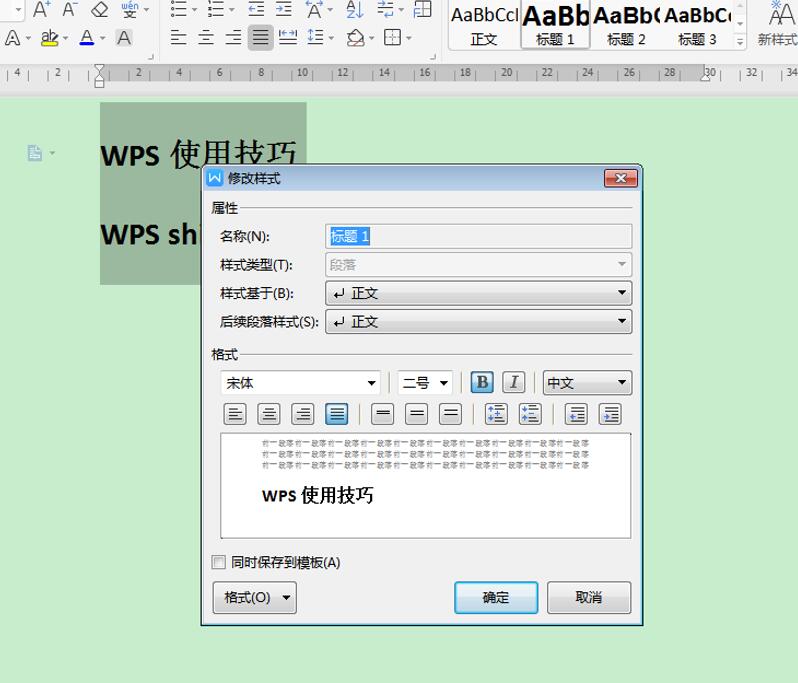Toggle justify alignment in the ribbon
The height and width of the screenshot is (683, 798).
point(261,38)
